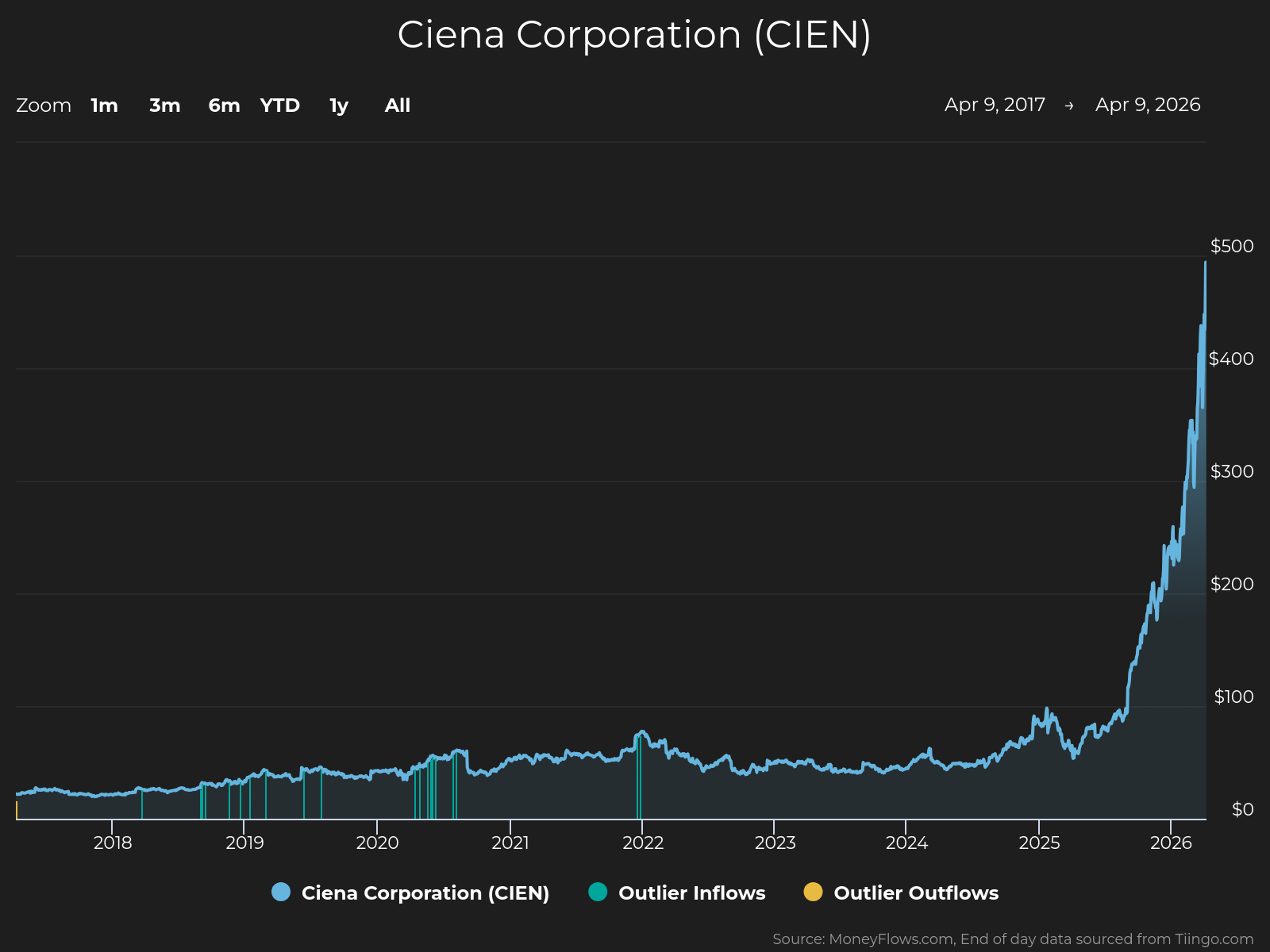Select the YTD zoom range
The height and width of the screenshot is (952, 1270).
pos(280,106)
